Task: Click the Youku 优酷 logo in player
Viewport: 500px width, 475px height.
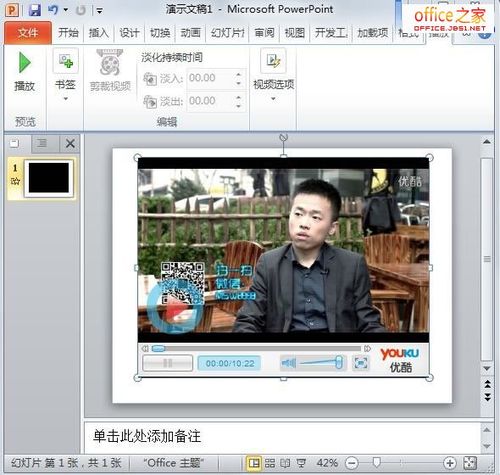Action: pos(400,360)
